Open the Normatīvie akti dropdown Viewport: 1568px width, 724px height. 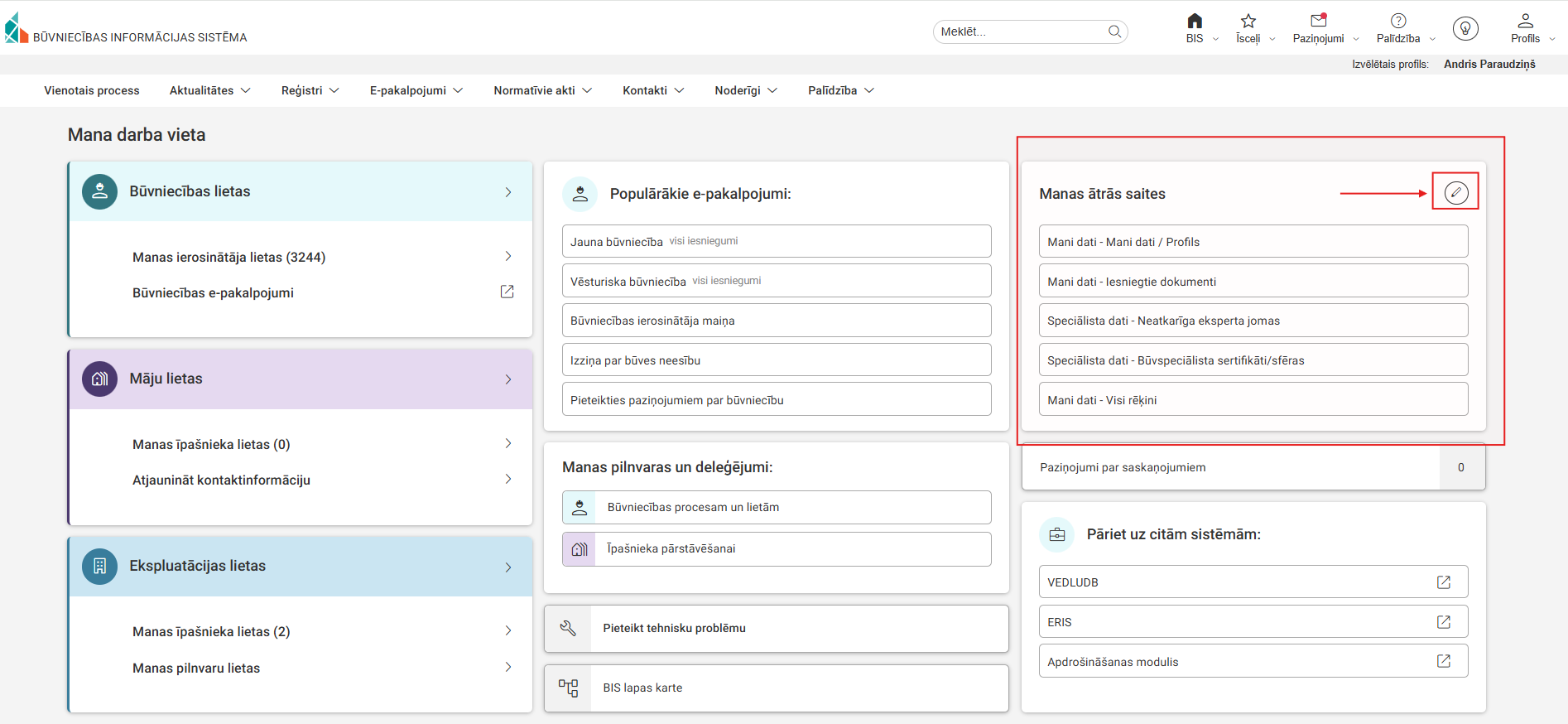pos(542,90)
